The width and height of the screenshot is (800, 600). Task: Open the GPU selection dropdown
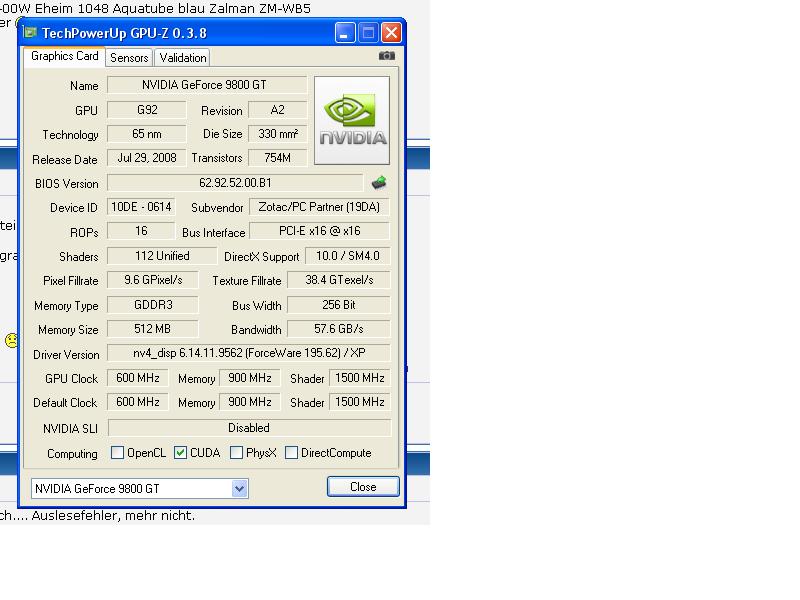point(239,489)
